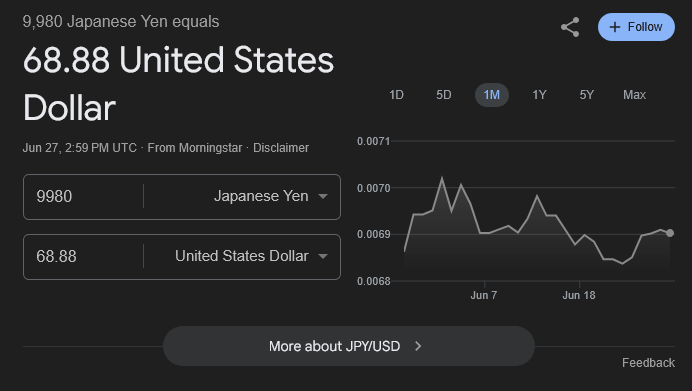Show the Max chart range
692x391 pixels.
point(634,95)
